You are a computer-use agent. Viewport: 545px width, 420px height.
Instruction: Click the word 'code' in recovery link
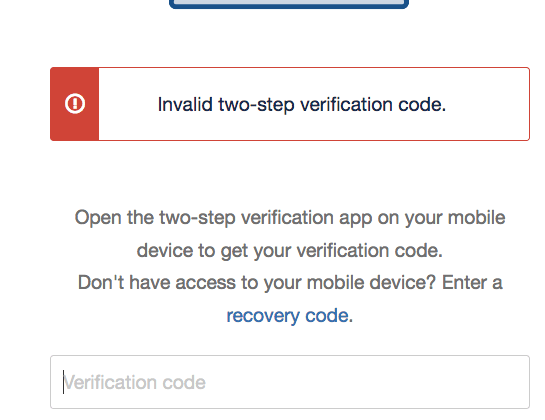[x=327, y=316]
